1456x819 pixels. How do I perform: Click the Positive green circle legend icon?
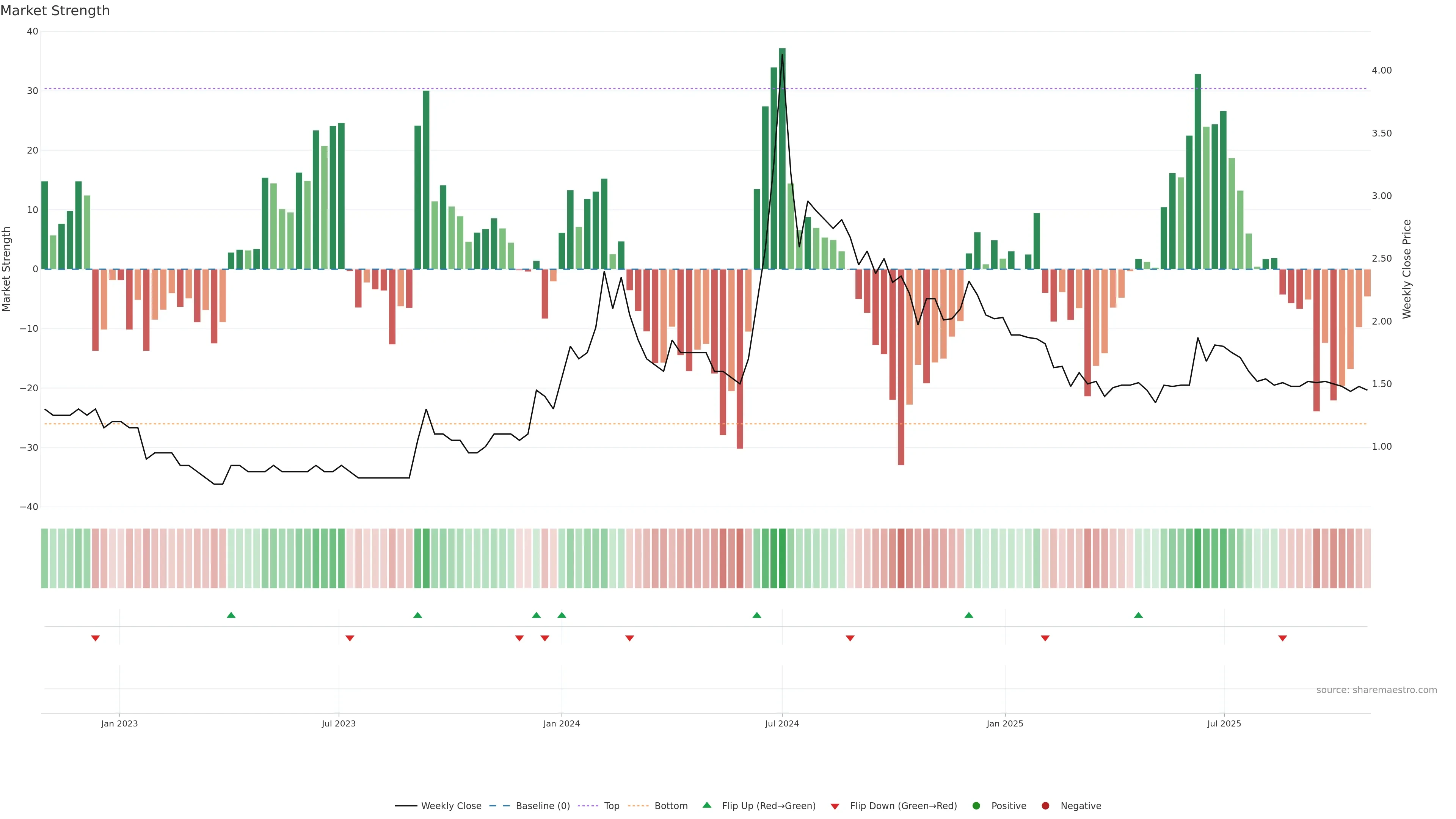click(x=976, y=805)
